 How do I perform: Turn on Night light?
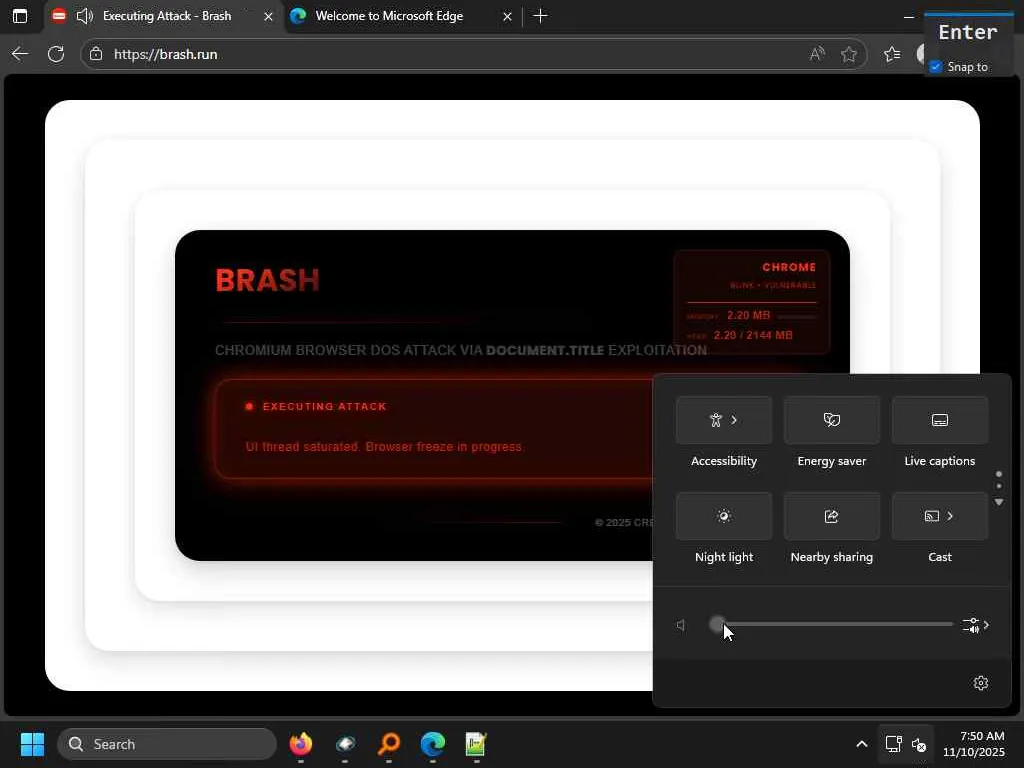[x=724, y=516]
